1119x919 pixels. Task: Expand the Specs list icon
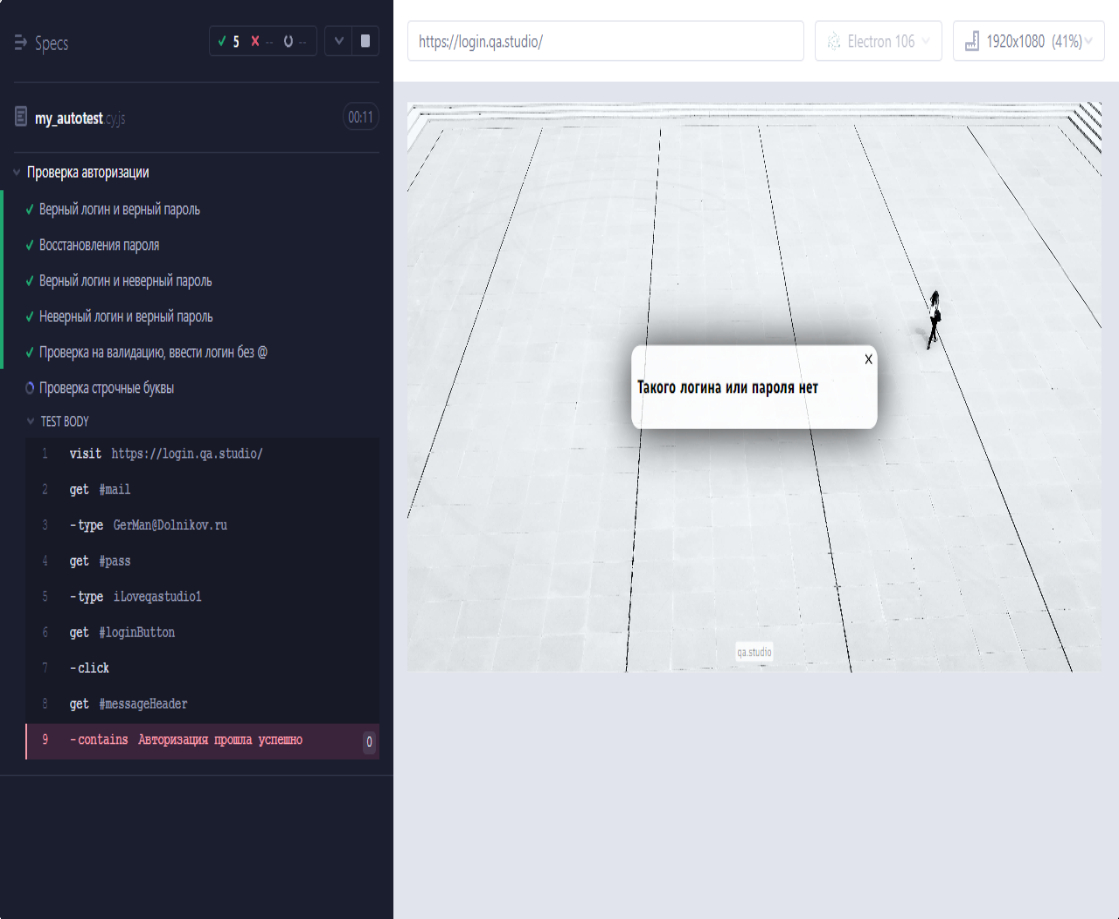21,43
